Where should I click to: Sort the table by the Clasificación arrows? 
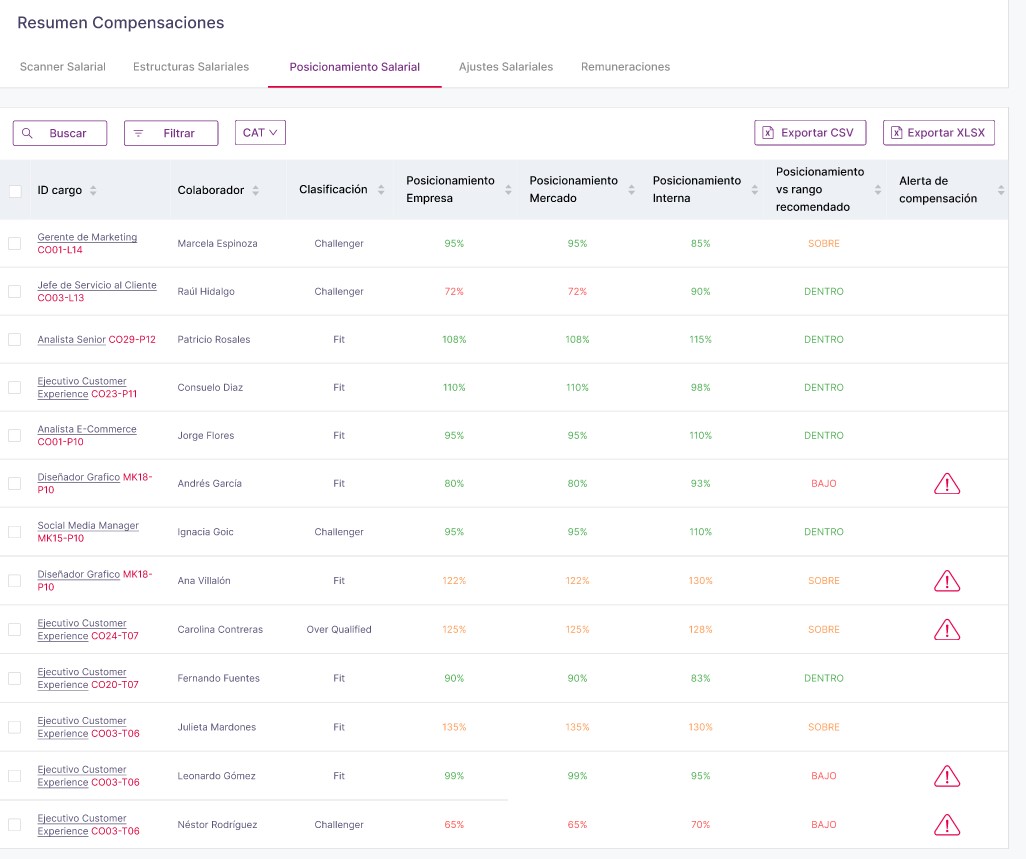pyautogui.click(x=381, y=190)
